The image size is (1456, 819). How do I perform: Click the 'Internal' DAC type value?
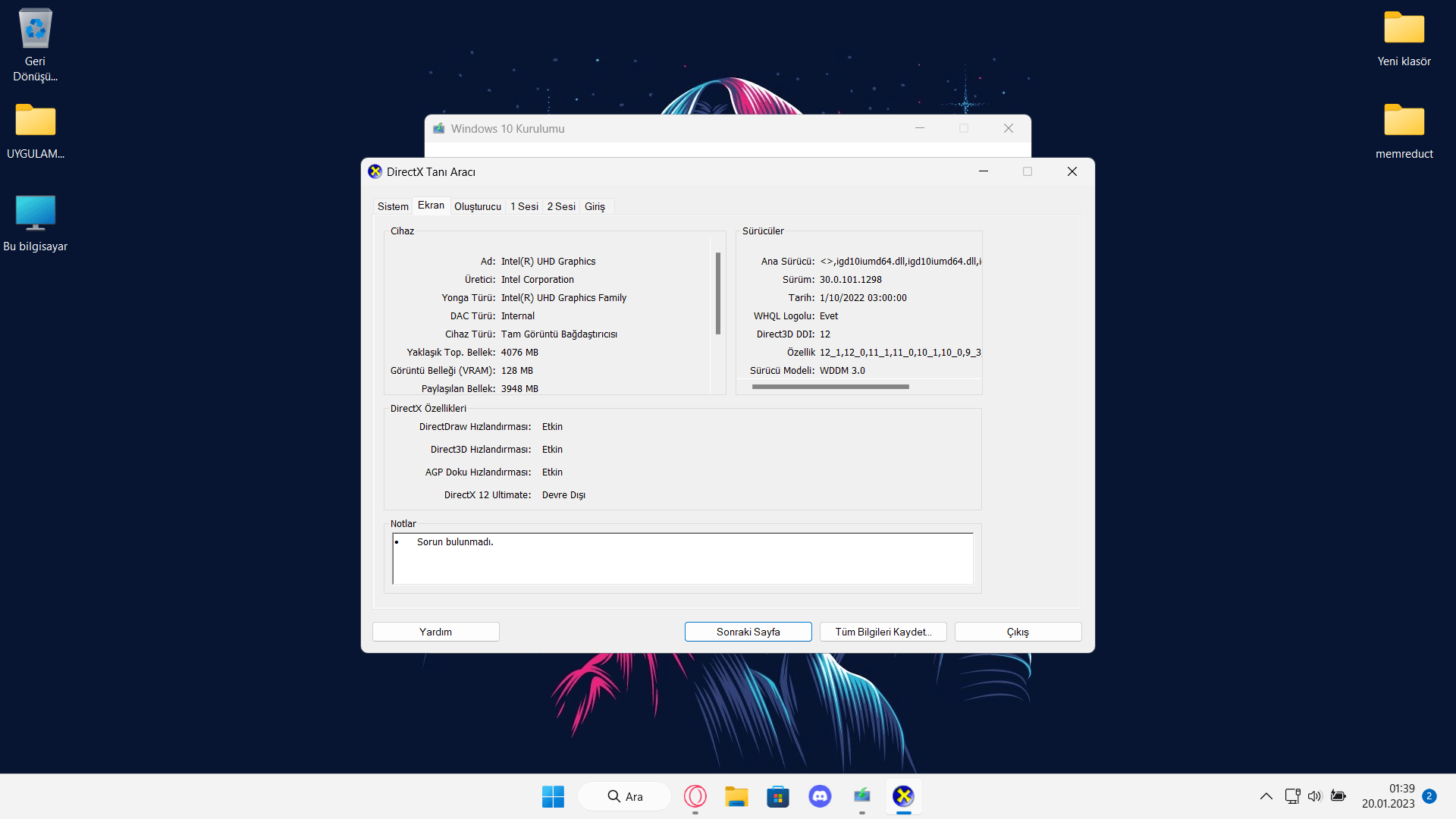(x=518, y=316)
